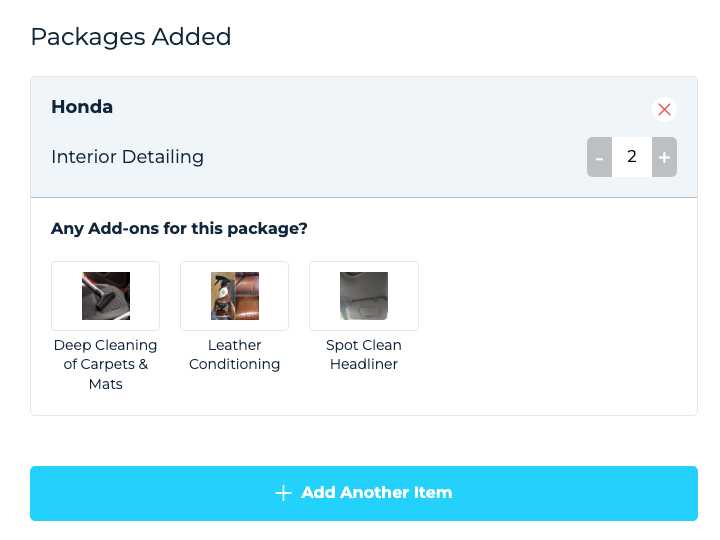Click the 'Leather Conditioning' add-on label
720x540 pixels.
point(235,355)
